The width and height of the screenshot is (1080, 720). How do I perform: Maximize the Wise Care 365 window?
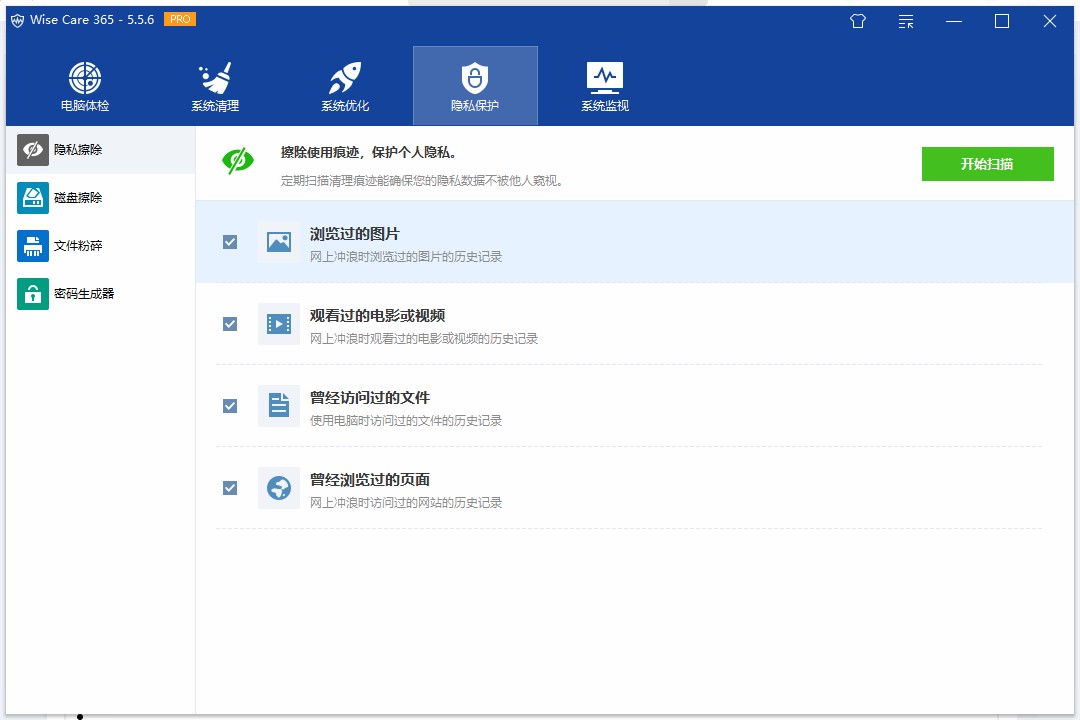1001,21
